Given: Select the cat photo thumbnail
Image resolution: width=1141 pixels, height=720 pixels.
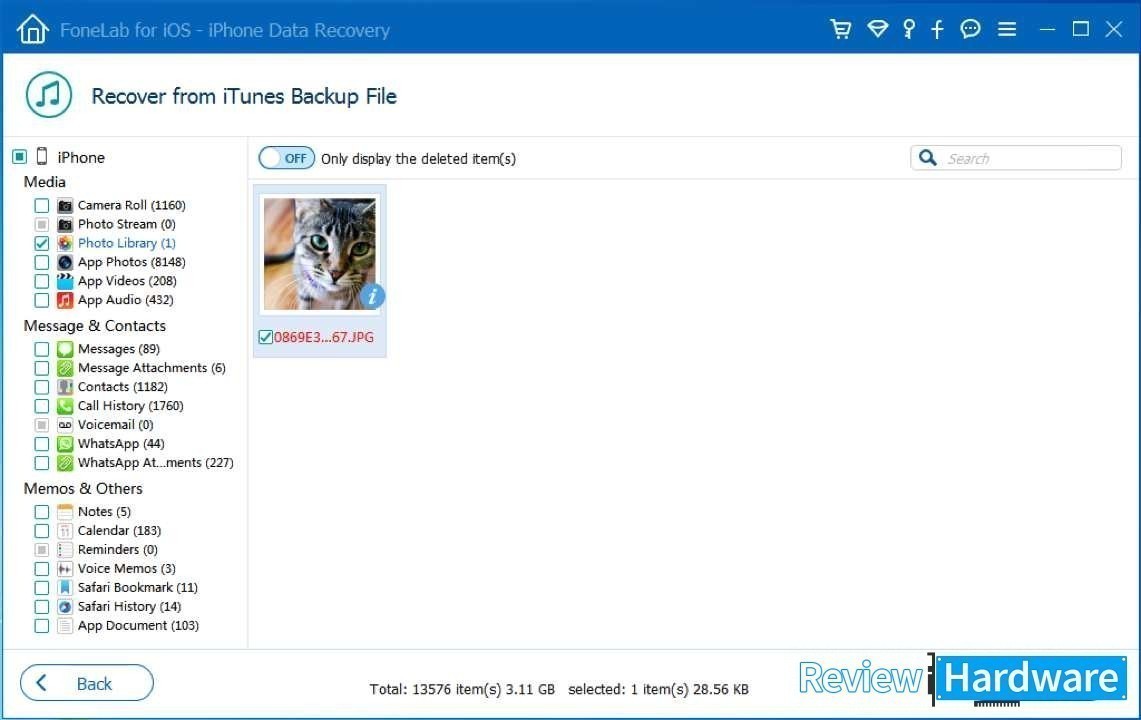Looking at the screenshot, I should pyautogui.click(x=320, y=254).
